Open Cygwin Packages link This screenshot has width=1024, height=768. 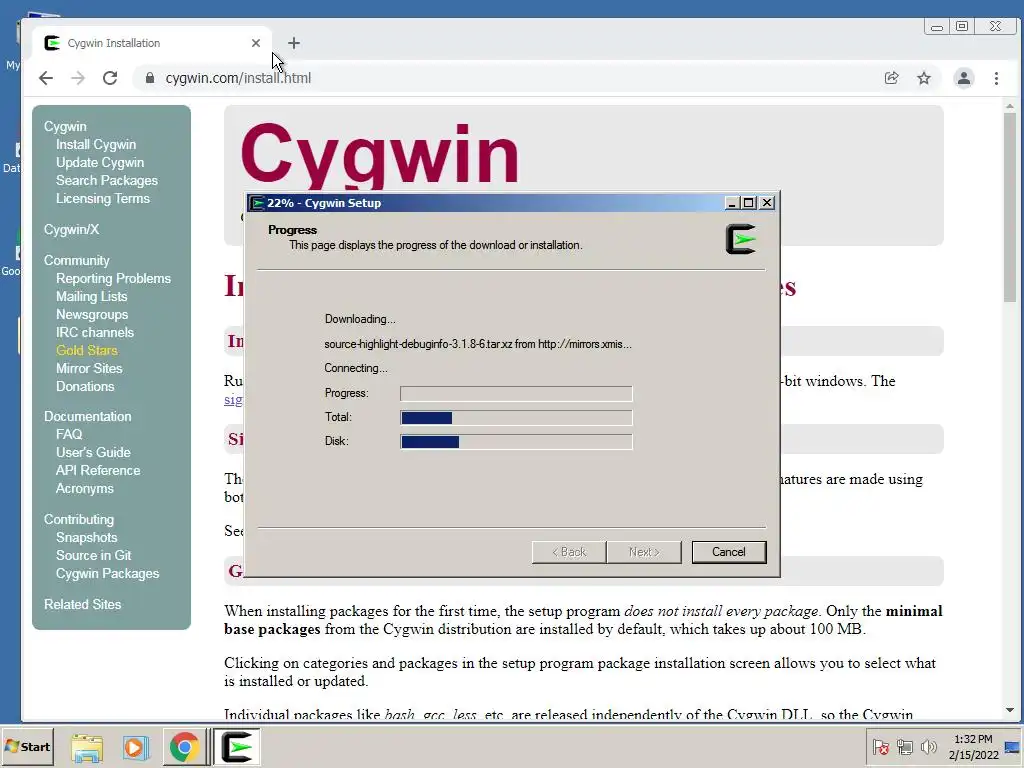tap(107, 573)
